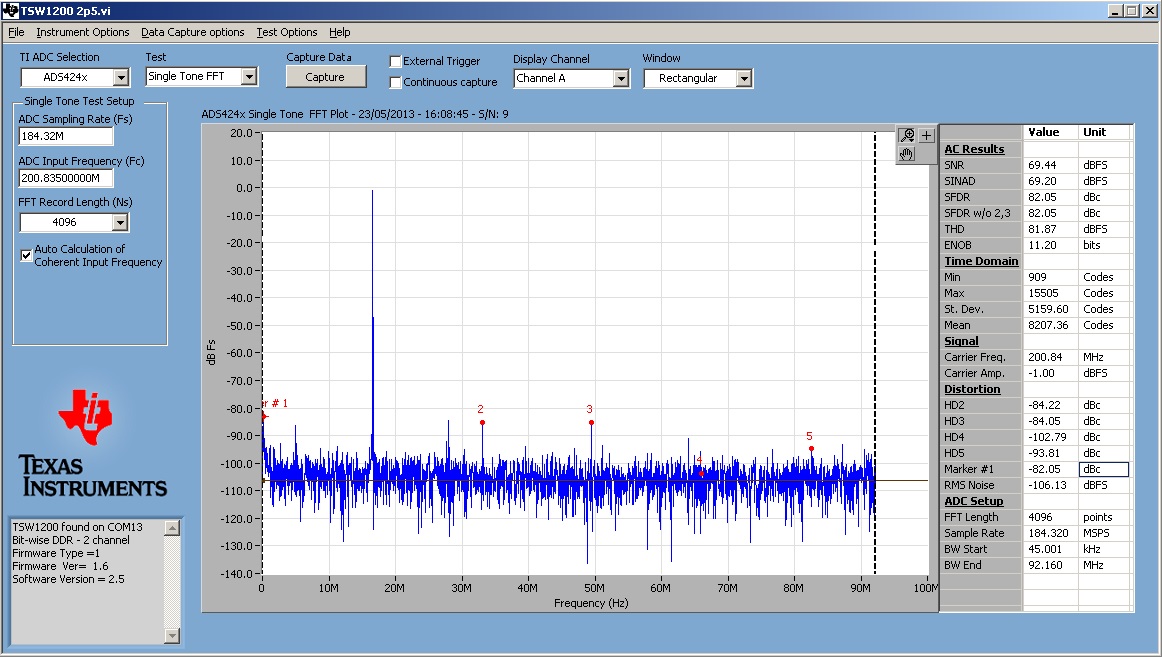
Task: Click the St. Dev. value 5159.60
Action: click(x=1050, y=310)
